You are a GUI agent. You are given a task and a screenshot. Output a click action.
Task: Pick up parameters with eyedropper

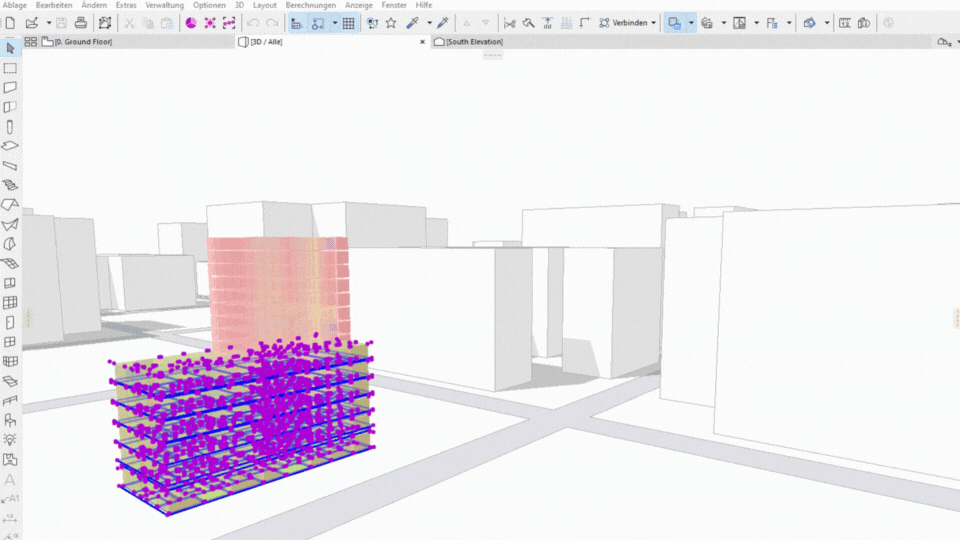click(x=413, y=23)
